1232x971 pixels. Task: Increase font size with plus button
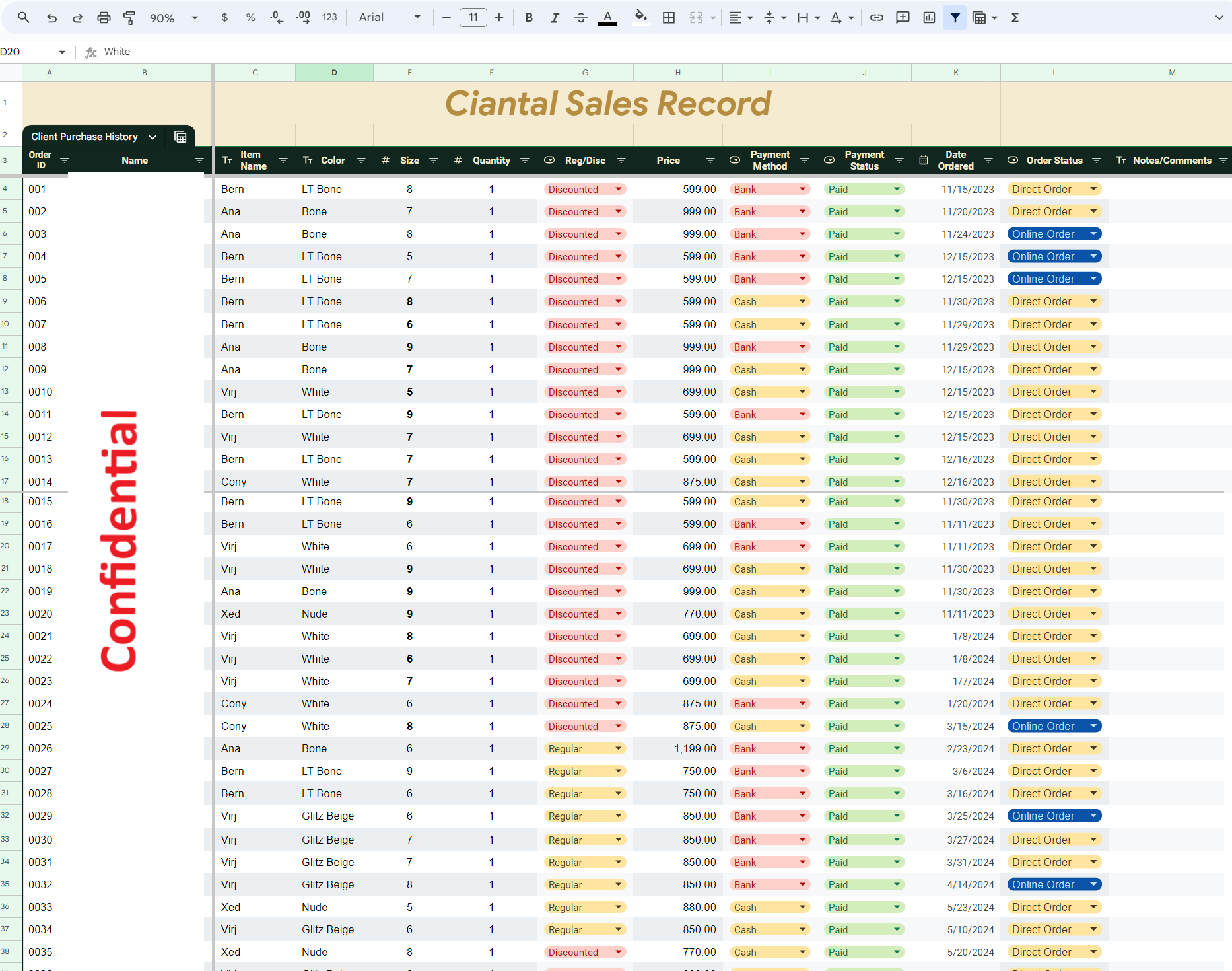click(x=499, y=18)
